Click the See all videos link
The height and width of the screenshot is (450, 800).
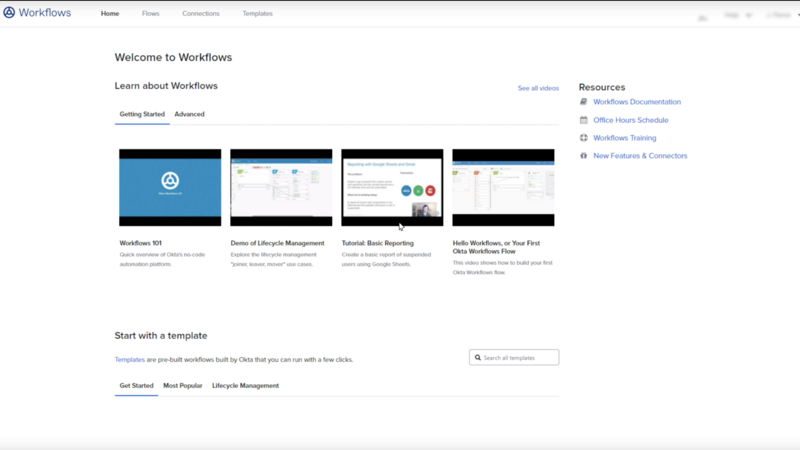[x=538, y=88]
